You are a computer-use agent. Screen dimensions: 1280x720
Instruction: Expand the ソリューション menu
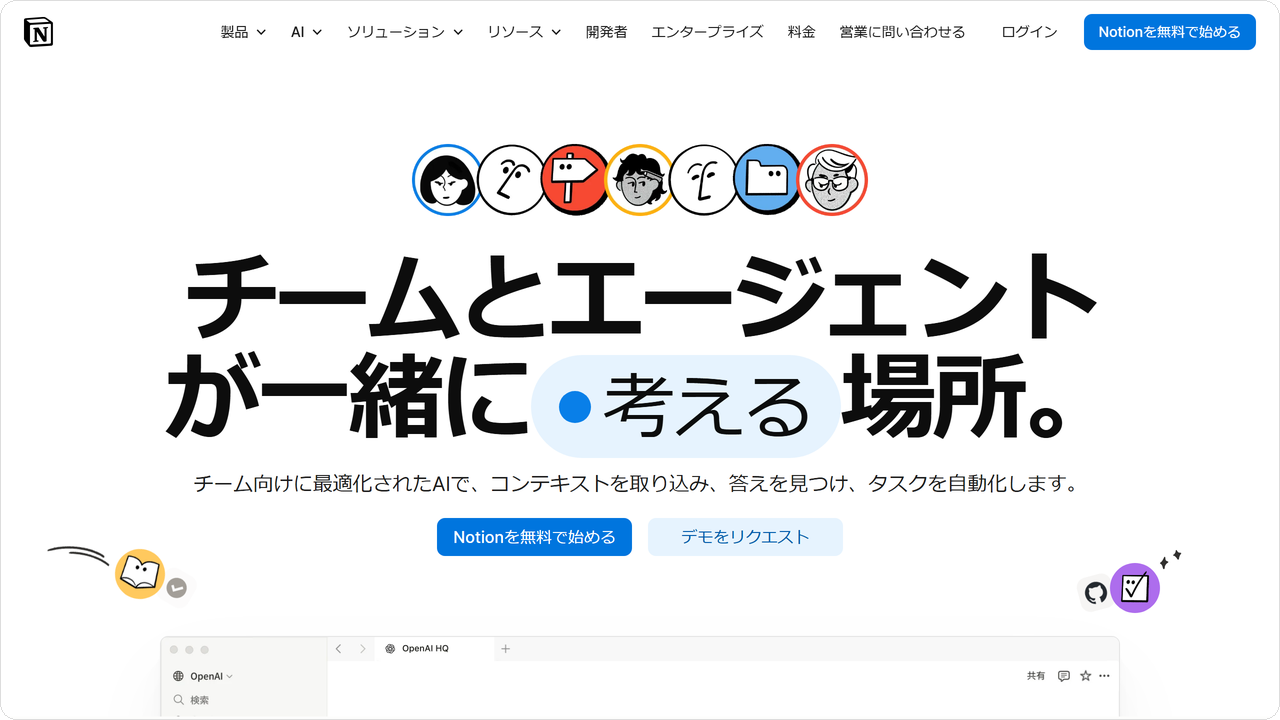(405, 32)
